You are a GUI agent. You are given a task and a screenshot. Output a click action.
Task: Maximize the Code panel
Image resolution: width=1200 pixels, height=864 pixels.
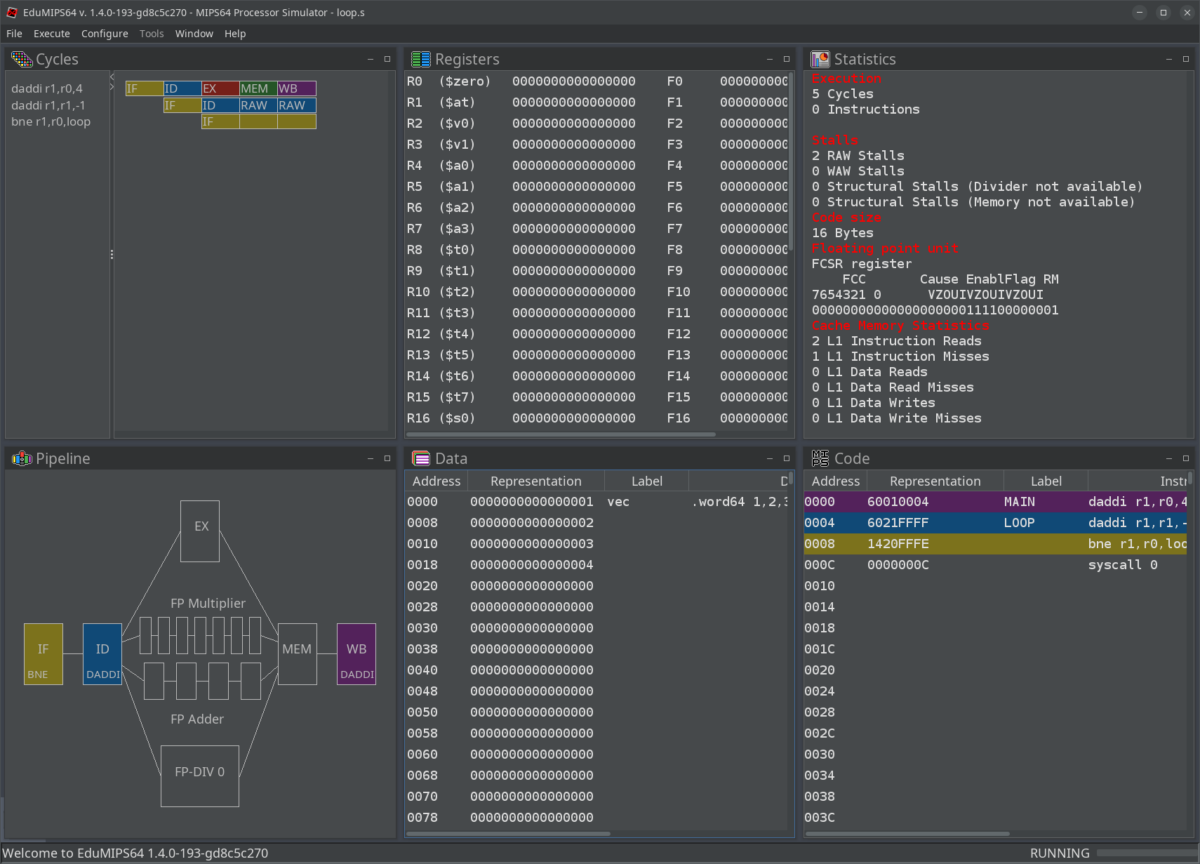click(1186, 458)
